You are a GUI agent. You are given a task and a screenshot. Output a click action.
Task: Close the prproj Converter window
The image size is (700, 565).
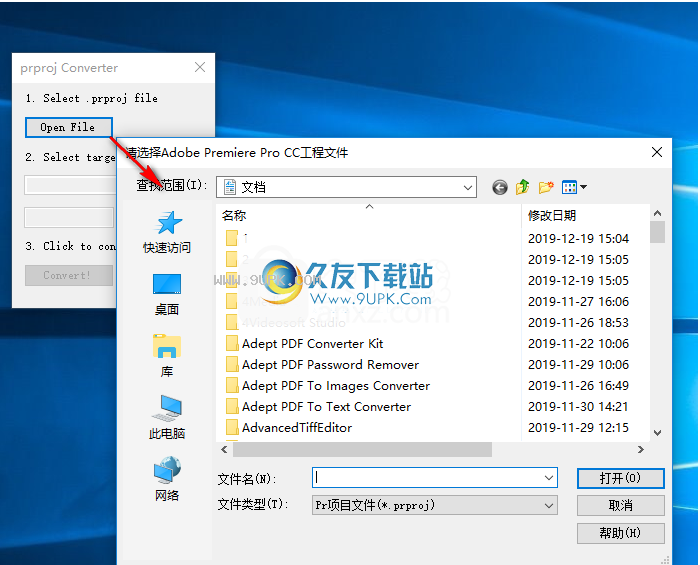pyautogui.click(x=200, y=67)
